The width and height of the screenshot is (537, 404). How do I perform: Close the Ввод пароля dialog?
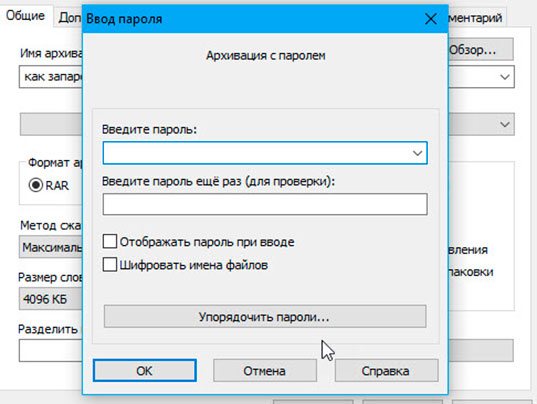(x=430, y=19)
